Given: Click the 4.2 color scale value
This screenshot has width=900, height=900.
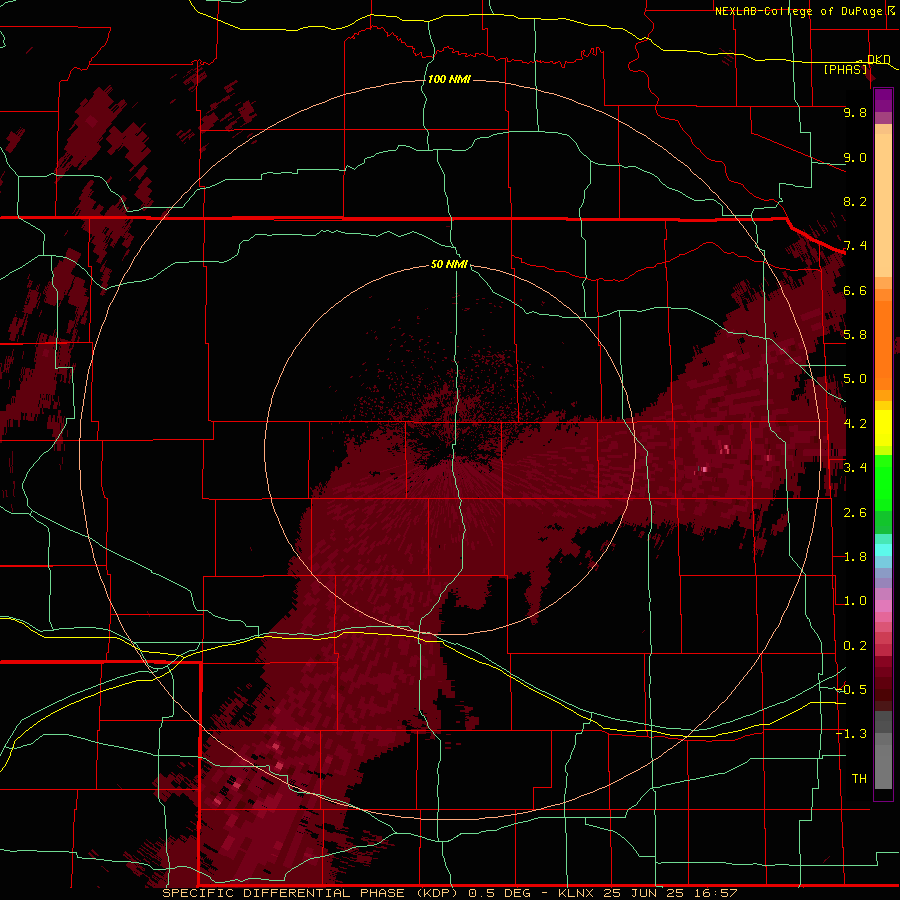Looking at the screenshot, I should click(x=855, y=424).
